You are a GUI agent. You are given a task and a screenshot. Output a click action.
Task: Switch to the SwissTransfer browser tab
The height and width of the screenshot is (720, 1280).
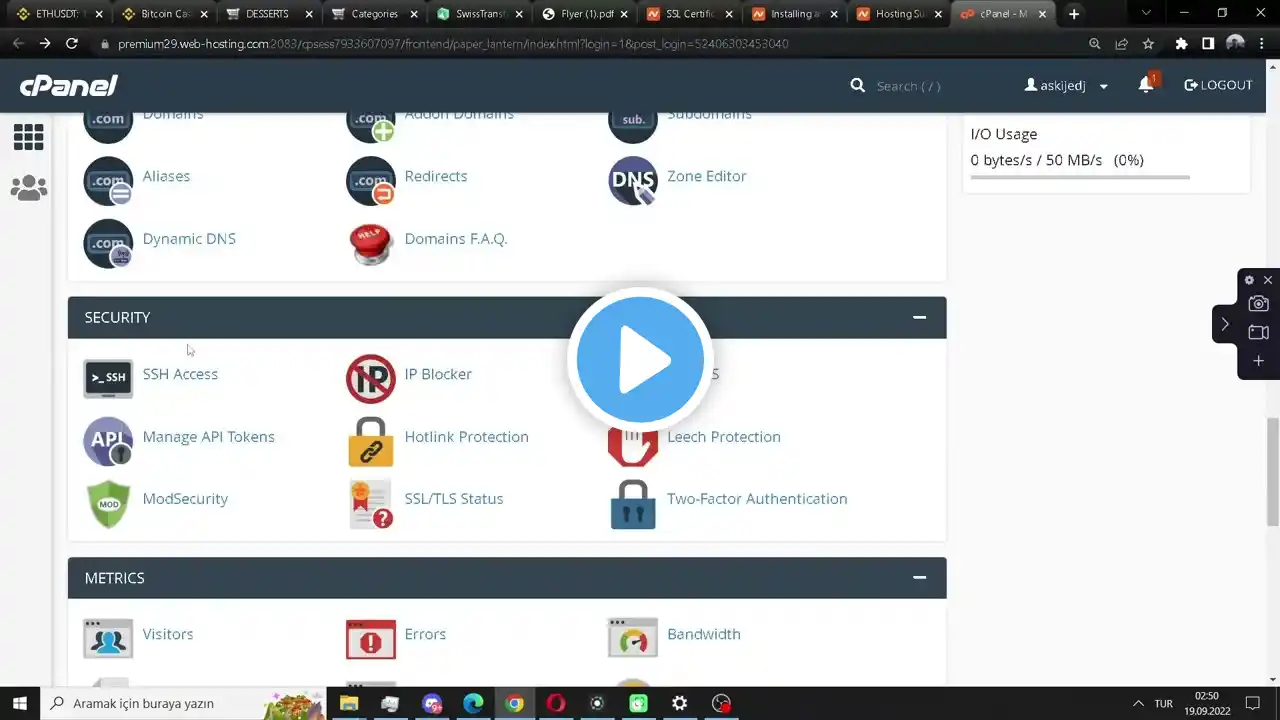point(480,14)
